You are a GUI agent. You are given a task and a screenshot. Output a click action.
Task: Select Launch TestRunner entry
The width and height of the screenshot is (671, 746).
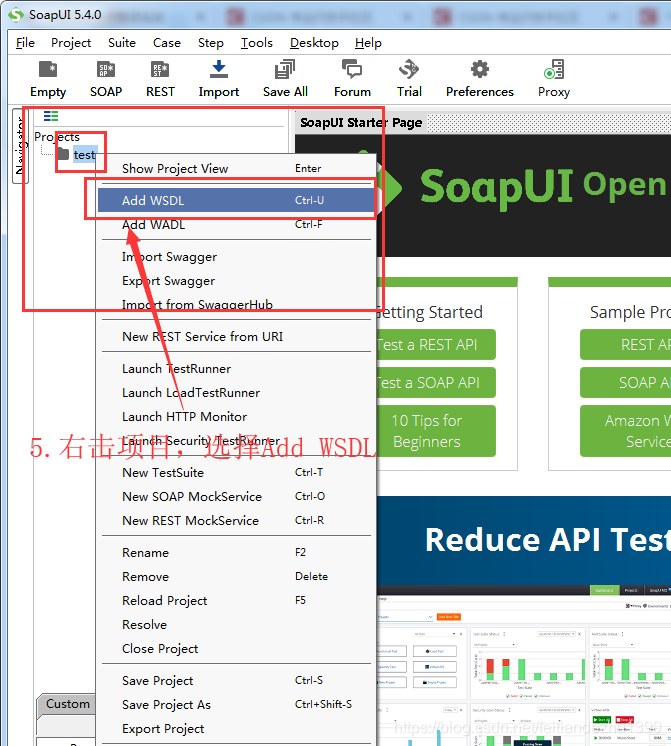(236, 369)
